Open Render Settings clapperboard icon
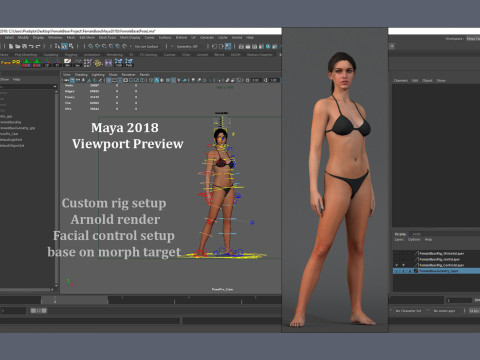Viewport: 480px width, 360px height. (261, 46)
